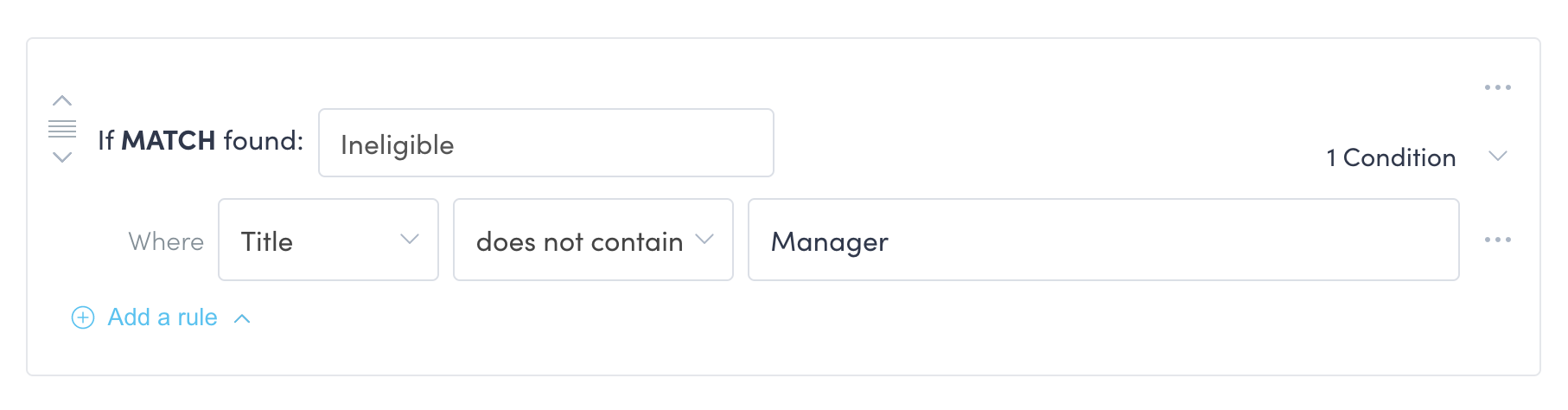Click the arrow in the 'does not contain' dropdown
Screen dimensions: 1568x410
pyautogui.click(x=704, y=240)
